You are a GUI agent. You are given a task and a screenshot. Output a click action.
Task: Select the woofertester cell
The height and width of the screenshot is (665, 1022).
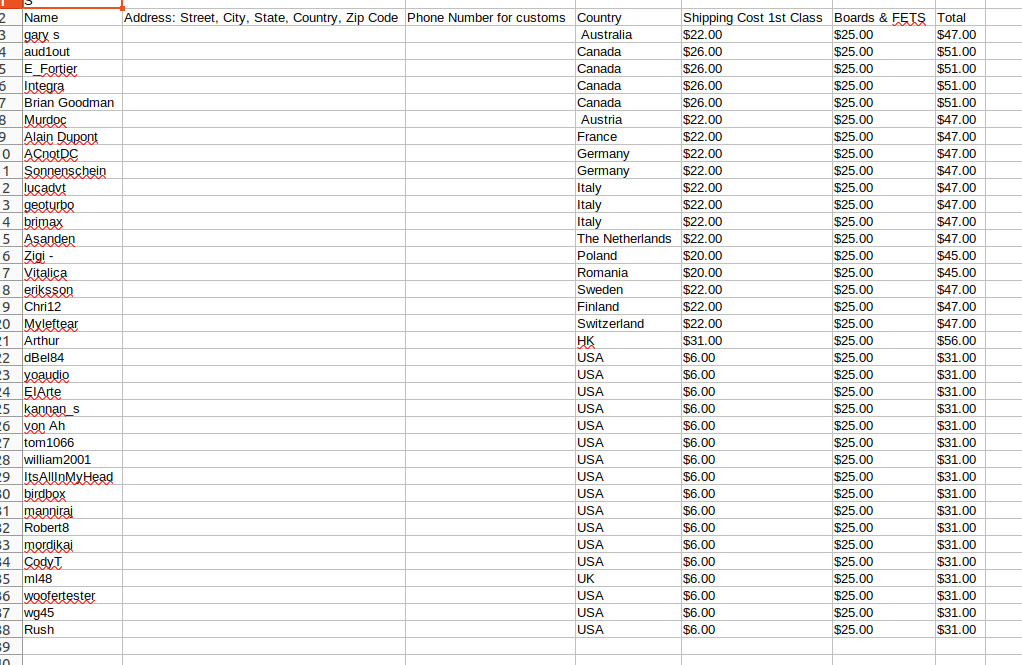coord(72,595)
